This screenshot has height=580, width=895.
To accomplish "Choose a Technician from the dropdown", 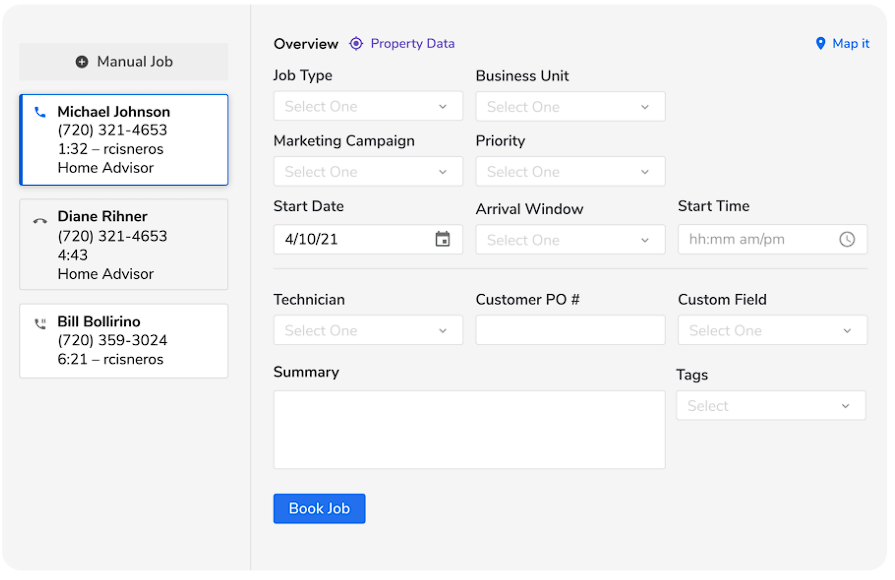I will [x=367, y=331].
